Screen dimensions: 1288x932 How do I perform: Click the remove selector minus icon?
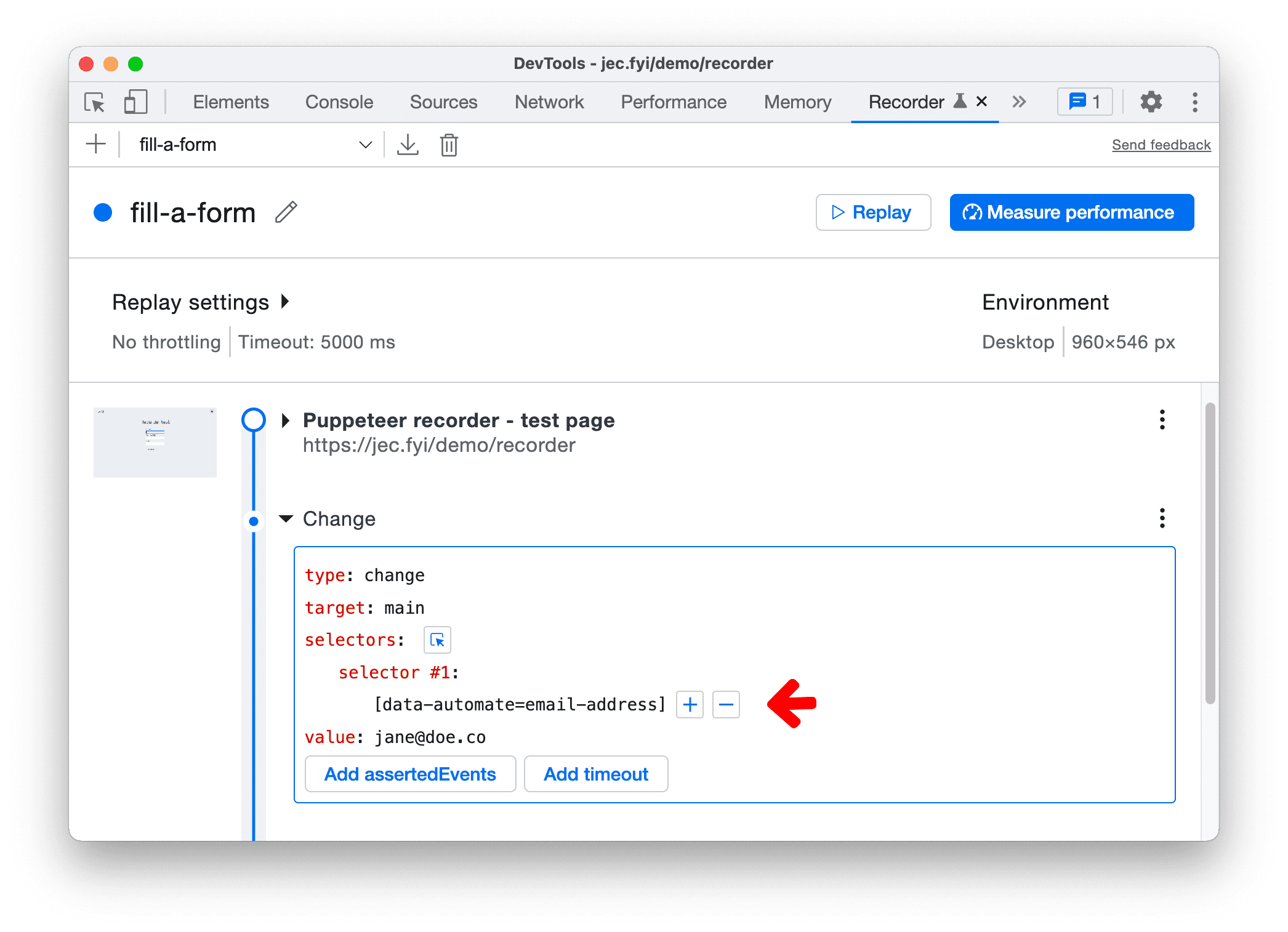(726, 704)
